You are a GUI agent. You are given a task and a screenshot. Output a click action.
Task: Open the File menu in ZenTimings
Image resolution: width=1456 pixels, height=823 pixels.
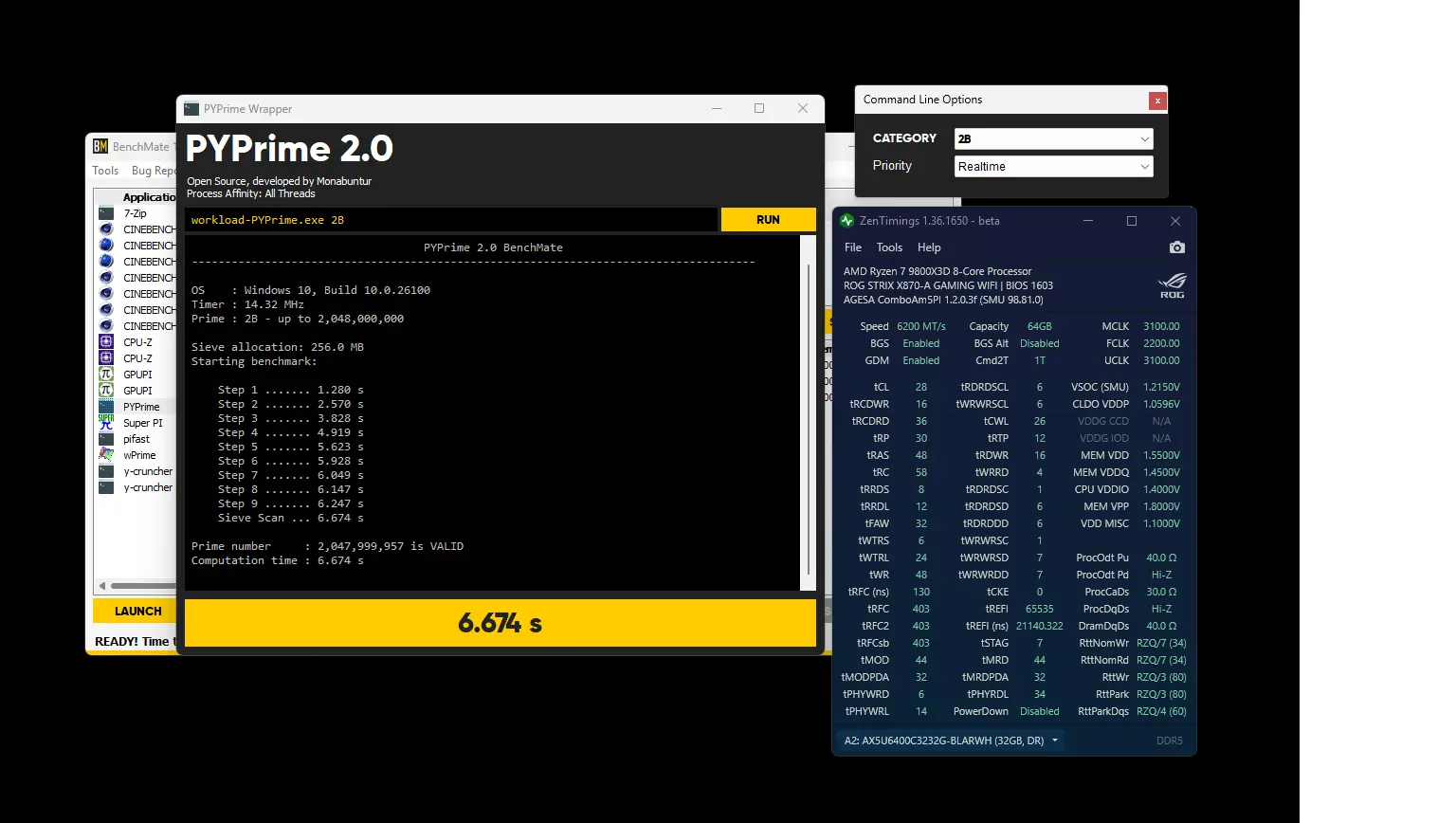point(853,247)
